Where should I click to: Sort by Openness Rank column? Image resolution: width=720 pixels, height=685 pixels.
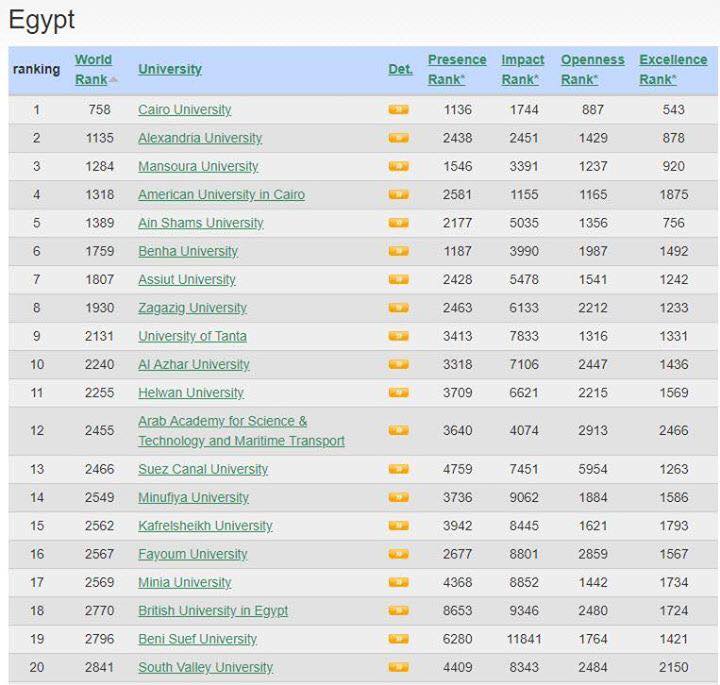(x=592, y=69)
